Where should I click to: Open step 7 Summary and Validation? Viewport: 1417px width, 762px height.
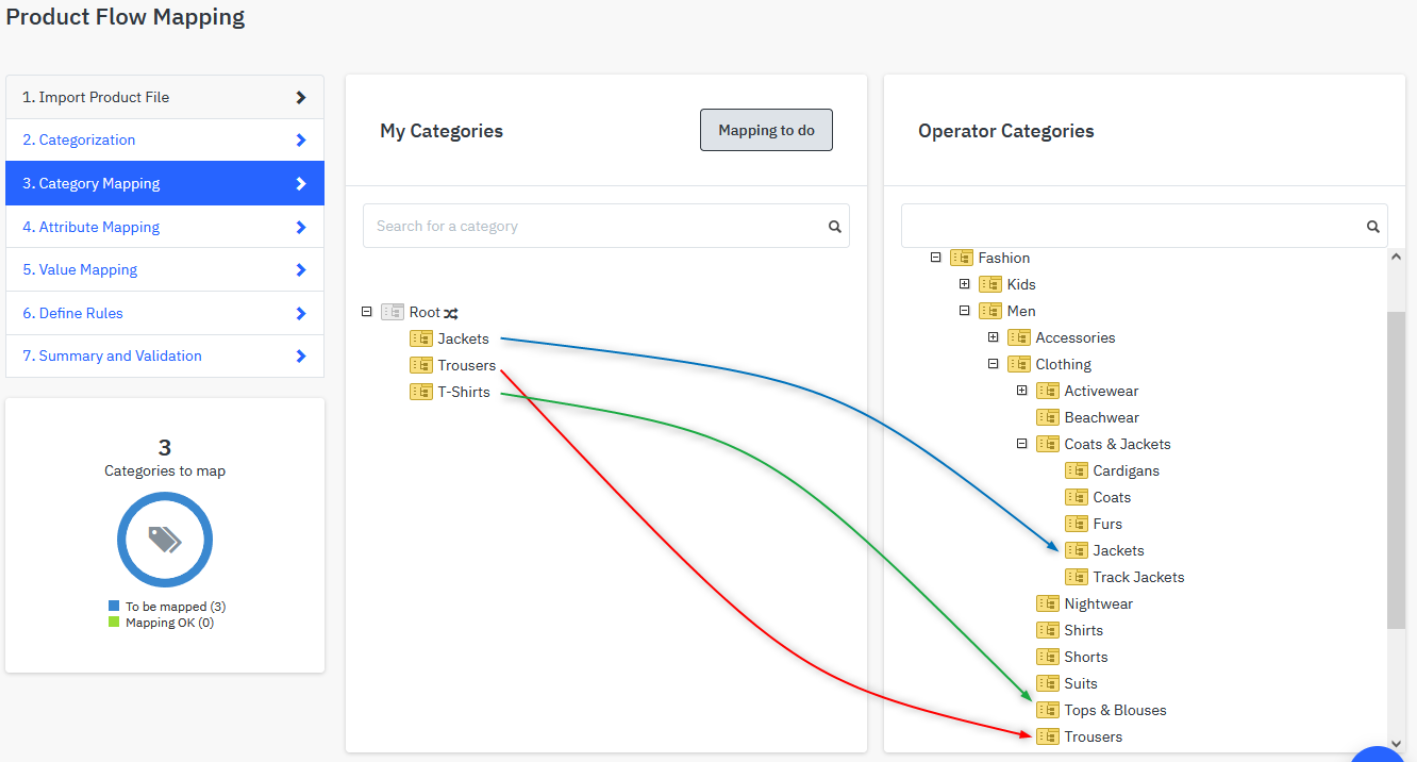click(x=165, y=356)
